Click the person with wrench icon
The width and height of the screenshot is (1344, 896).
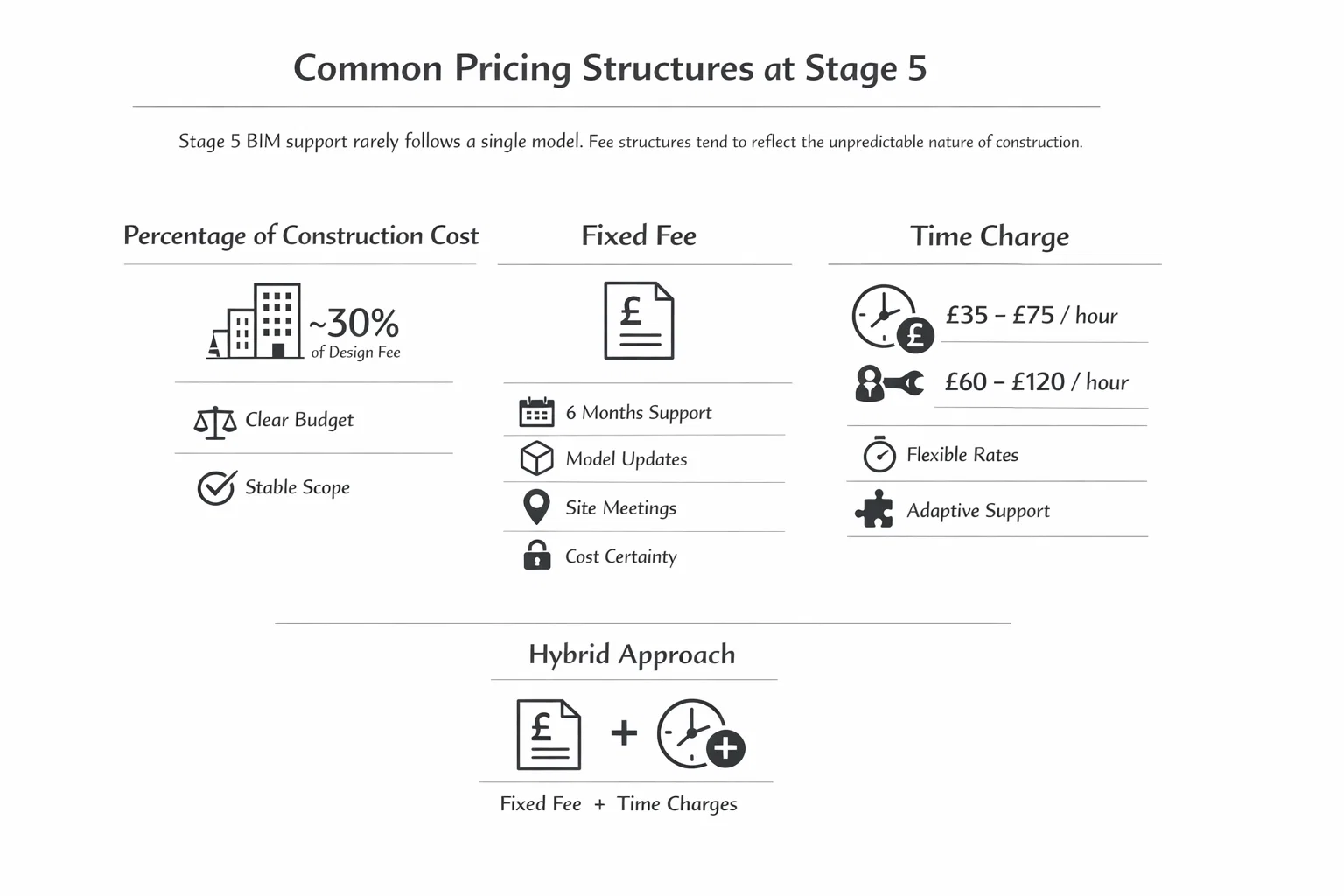point(888,383)
